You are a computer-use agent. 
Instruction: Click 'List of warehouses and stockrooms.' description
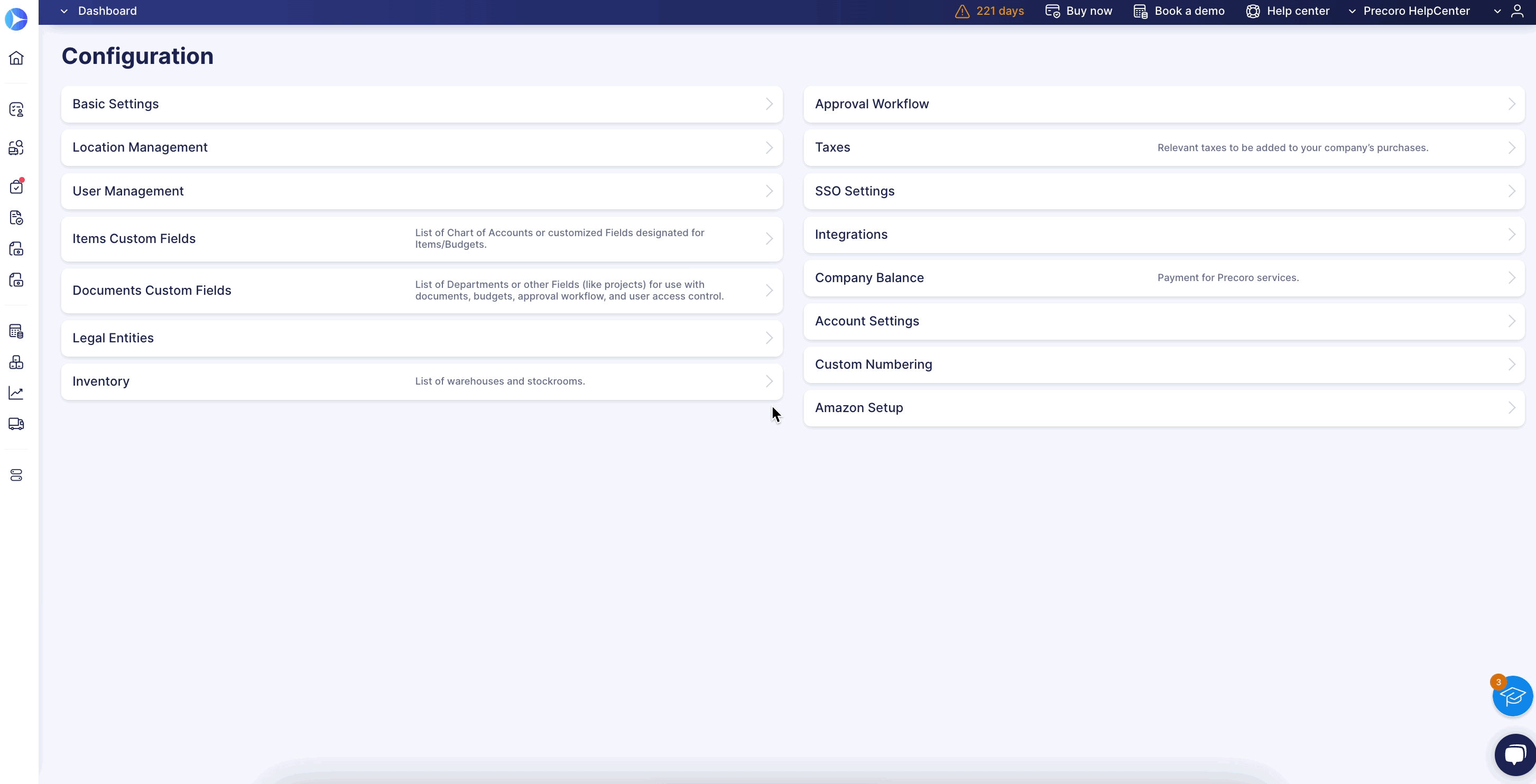click(x=499, y=381)
